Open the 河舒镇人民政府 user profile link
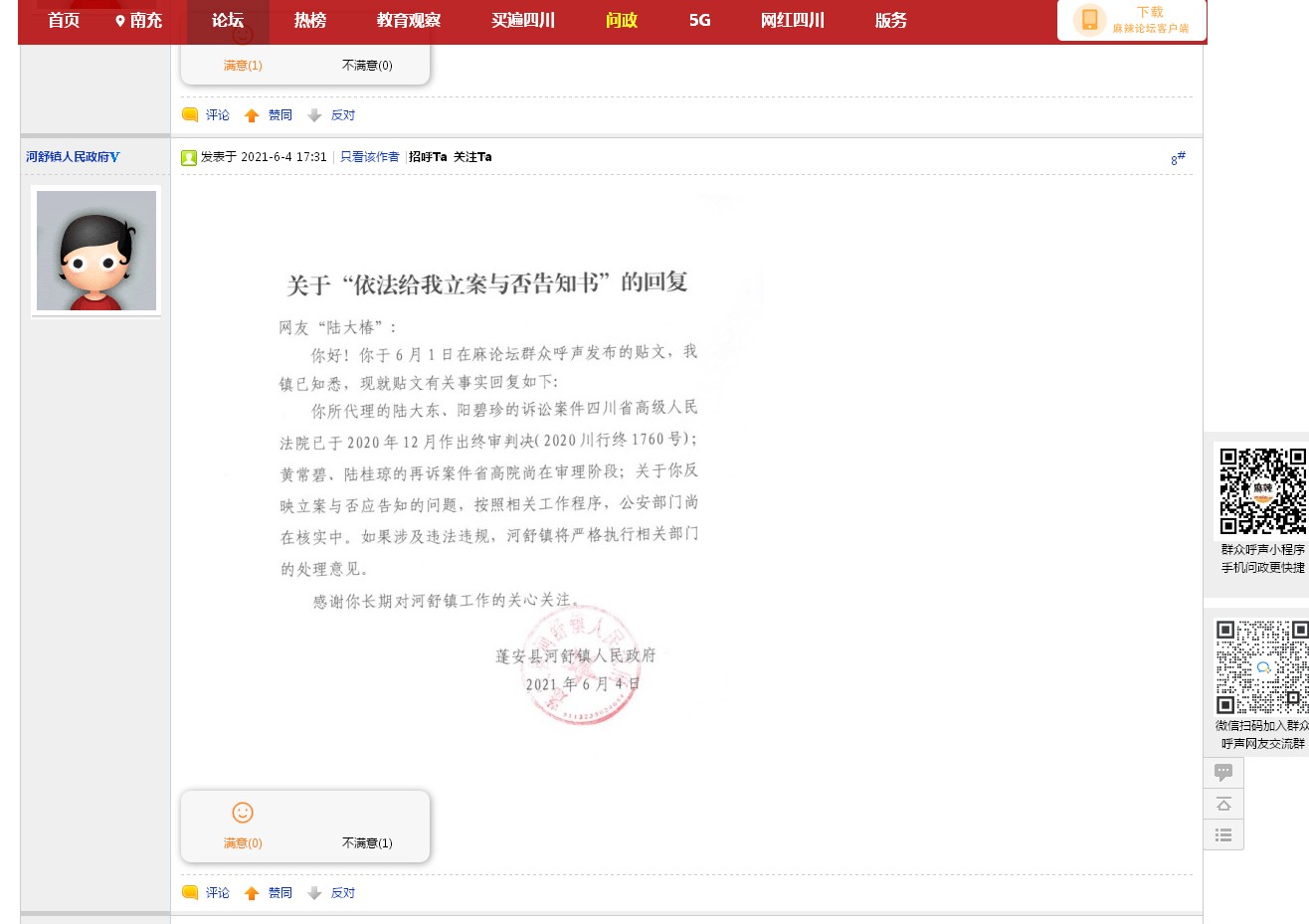The height and width of the screenshot is (924, 1309). [72, 157]
